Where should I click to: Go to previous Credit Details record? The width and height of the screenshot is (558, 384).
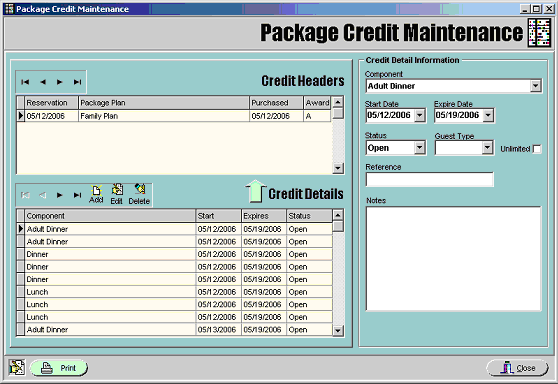pyautogui.click(x=43, y=195)
